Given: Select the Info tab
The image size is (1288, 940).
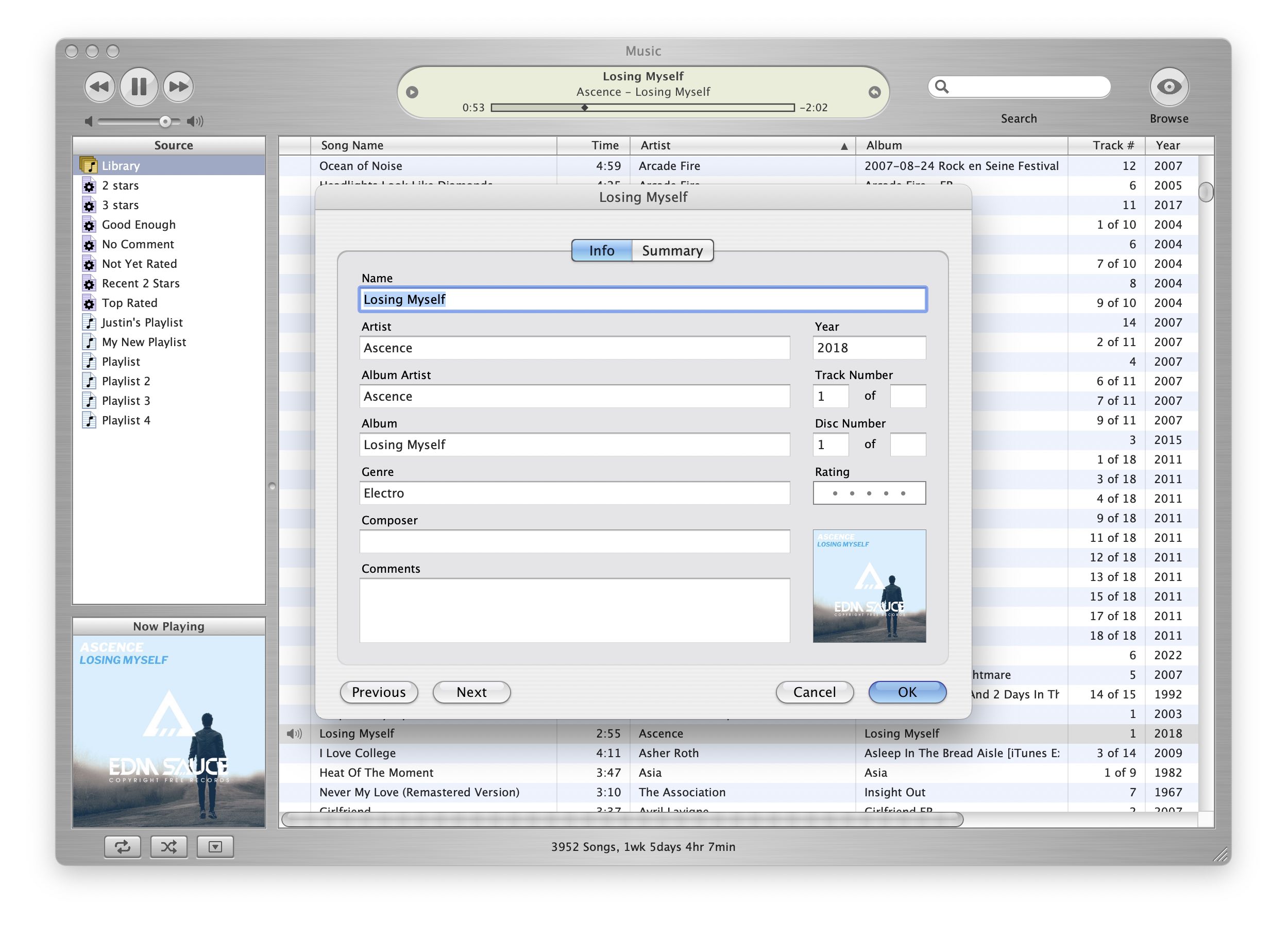Looking at the screenshot, I should [602, 251].
